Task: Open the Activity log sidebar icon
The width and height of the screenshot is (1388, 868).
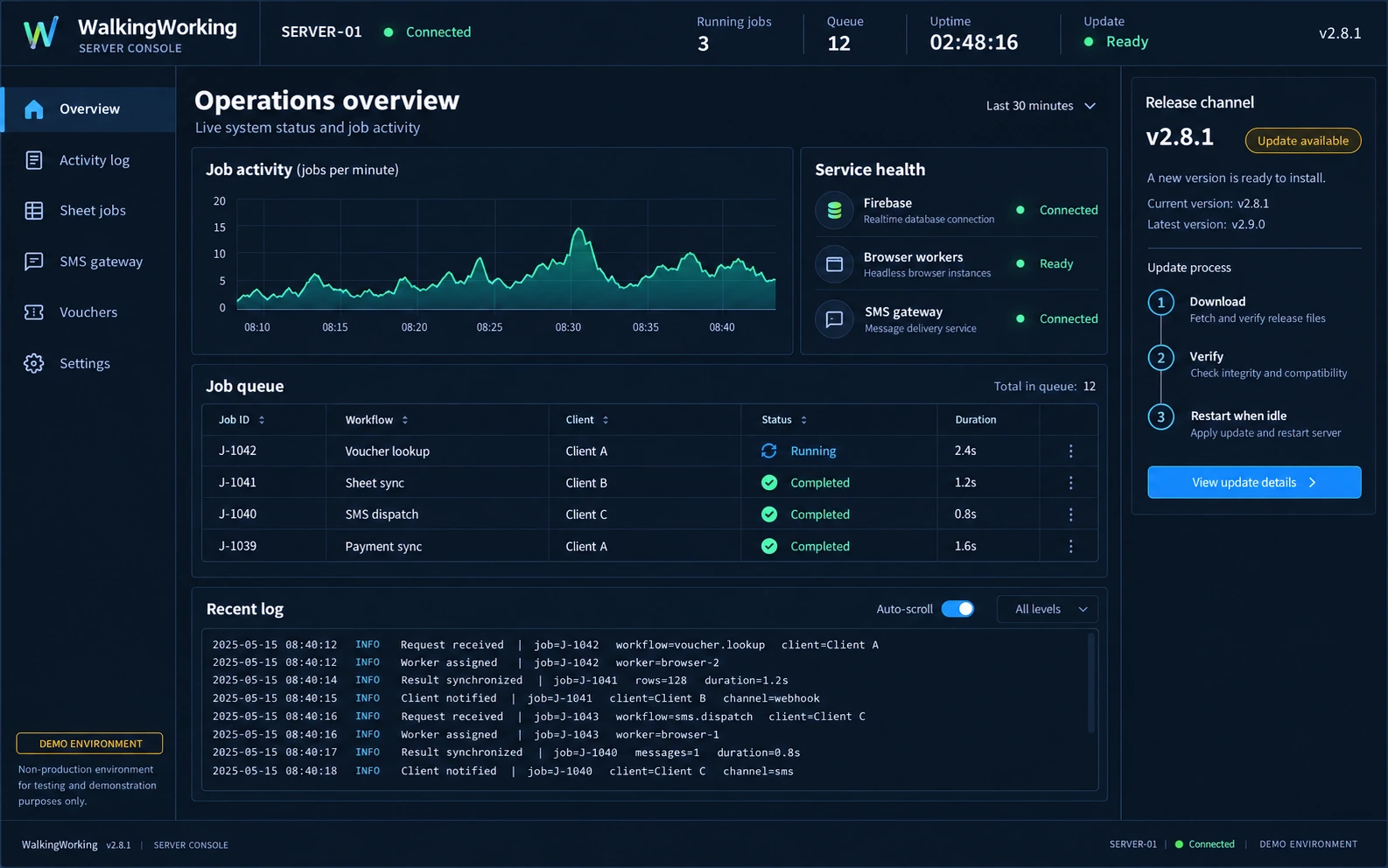Action: click(34, 160)
